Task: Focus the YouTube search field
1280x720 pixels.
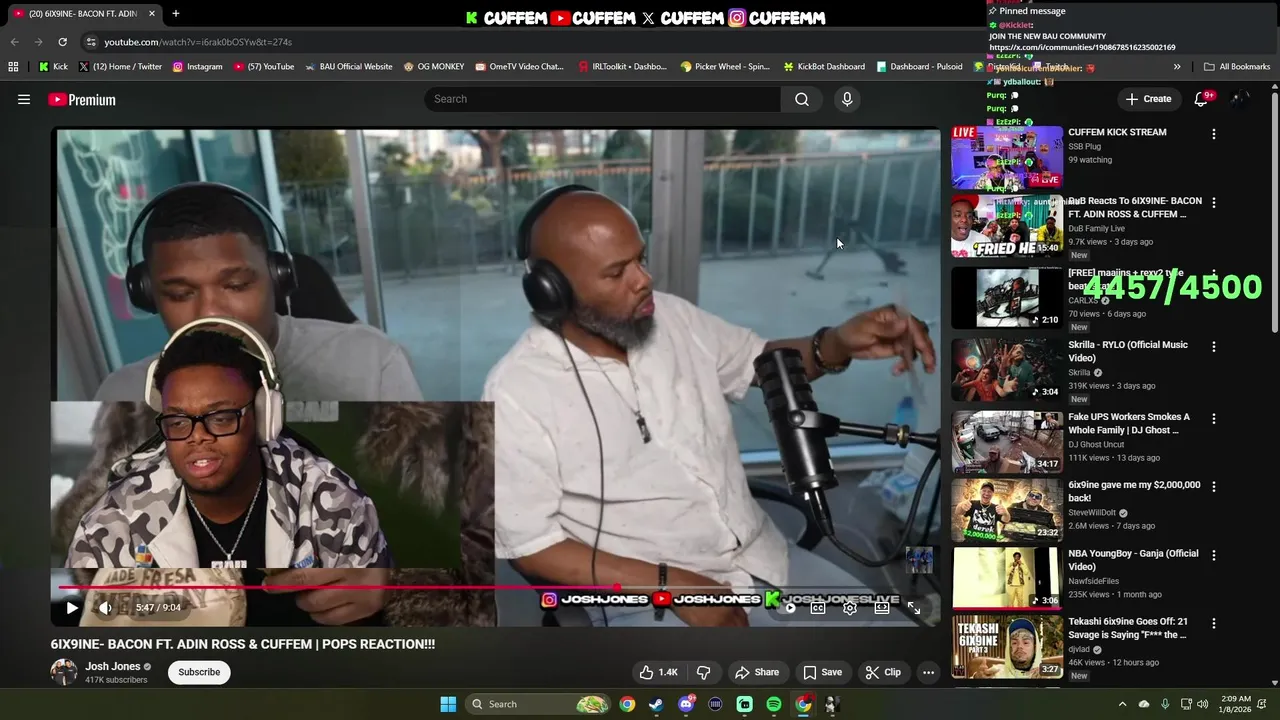Action: click(x=602, y=99)
